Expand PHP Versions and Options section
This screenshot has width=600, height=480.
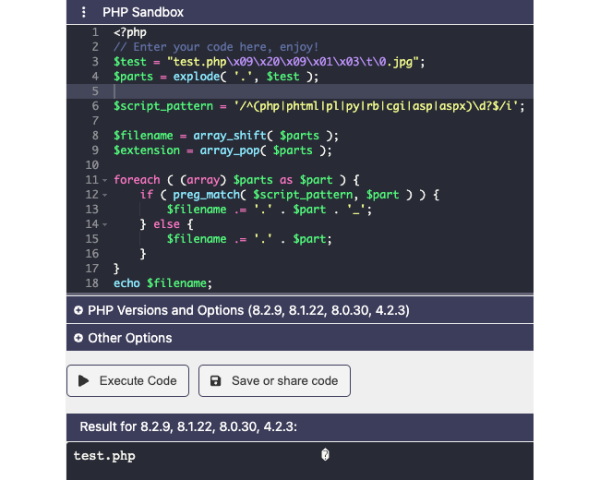pos(300,310)
